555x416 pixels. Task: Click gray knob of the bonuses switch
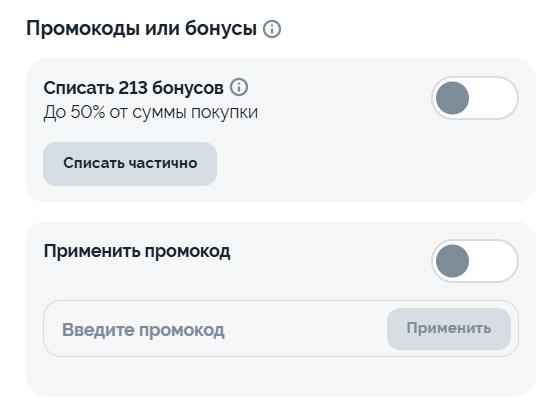pyautogui.click(x=452, y=98)
